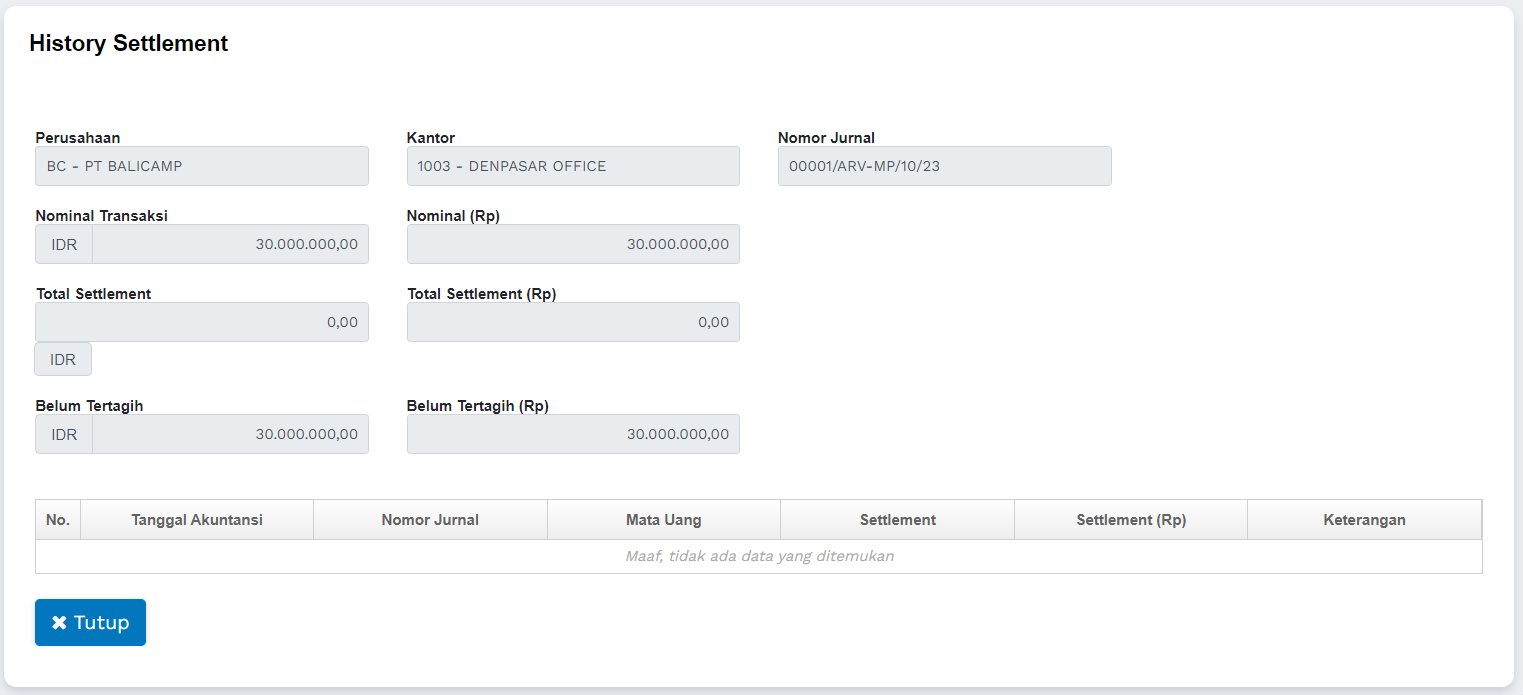This screenshot has height=695, width=1523.
Task: Click the Total Settlement amount field
Action: tap(202, 322)
